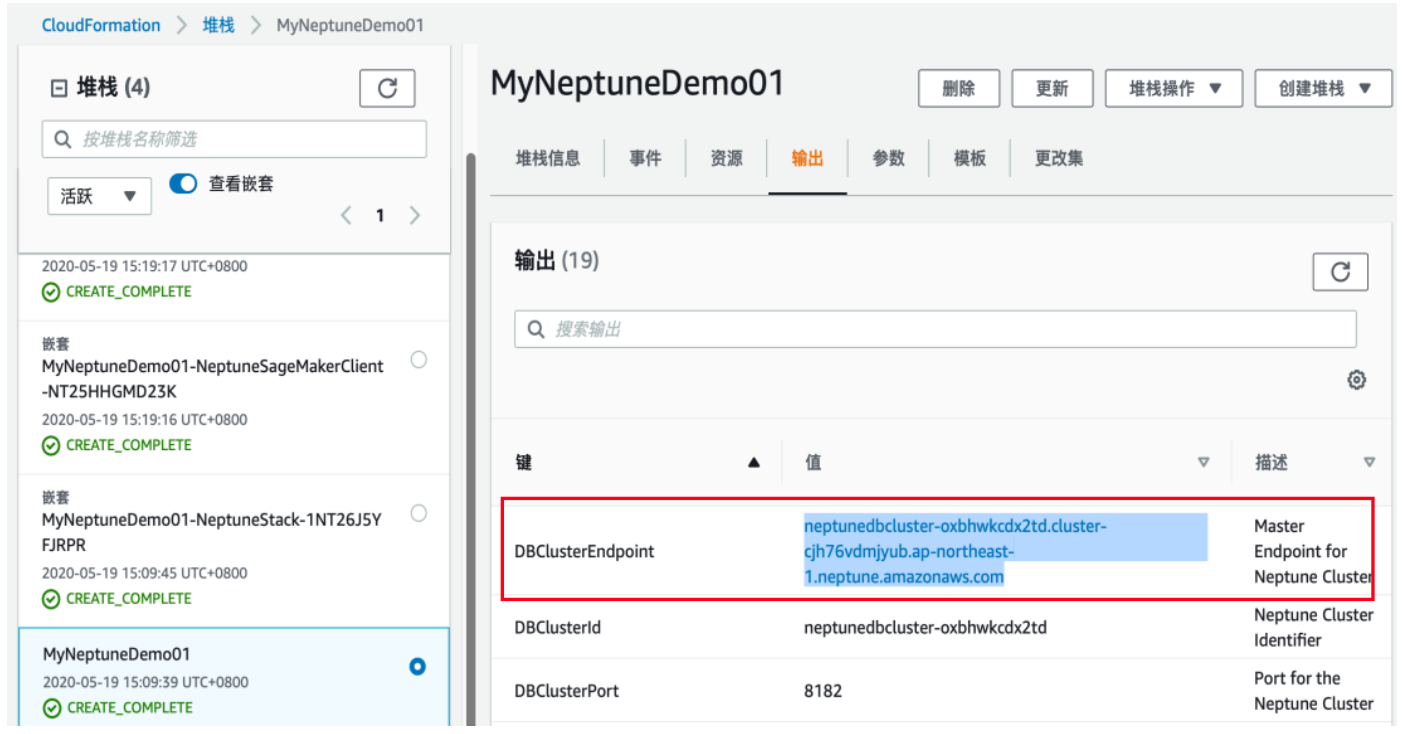This screenshot has height=734, width=1402.
Task: Select MyNeptuneDemo01-NeptuneSageMakerClient stack radio button
Action: [x=419, y=360]
